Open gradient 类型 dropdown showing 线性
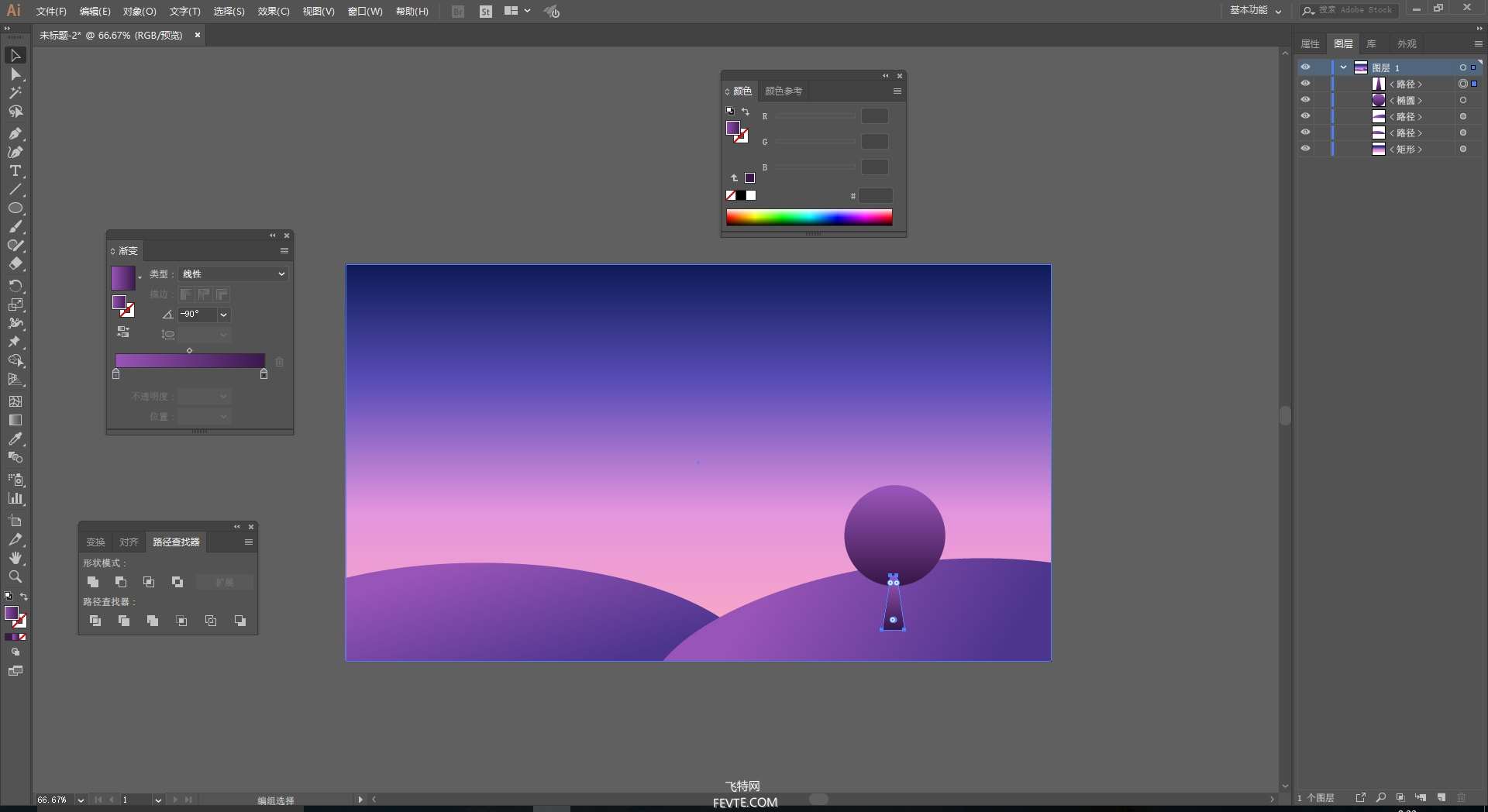Screen dimensions: 1488x812 click(233, 274)
